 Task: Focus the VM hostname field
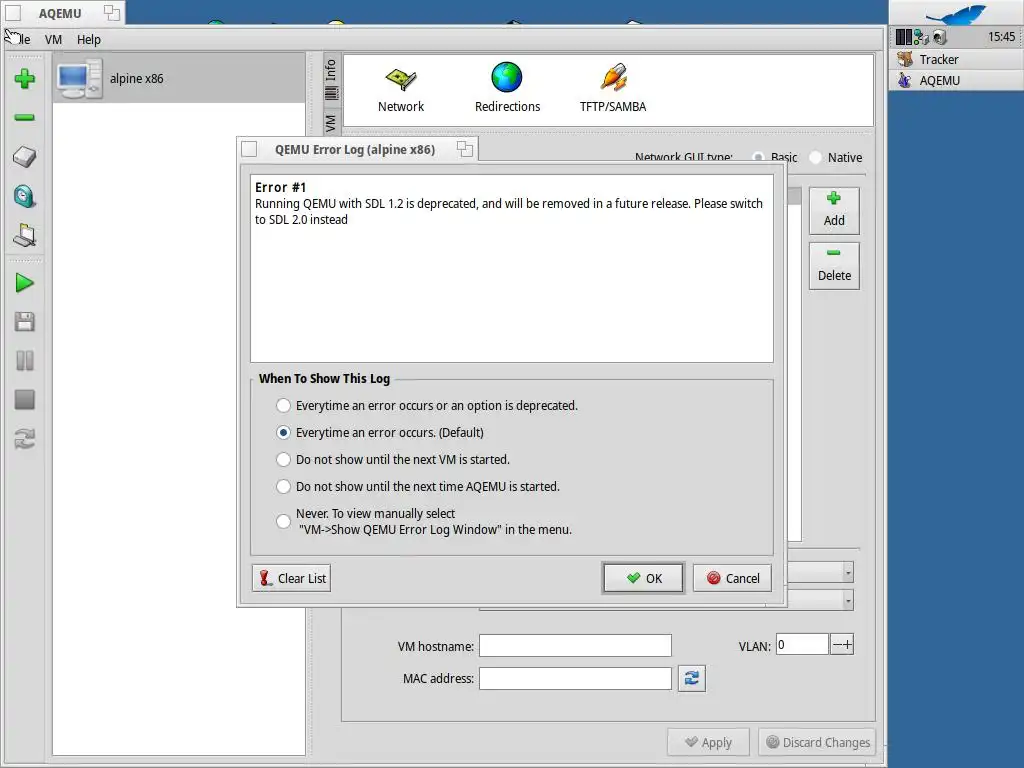[x=575, y=645]
